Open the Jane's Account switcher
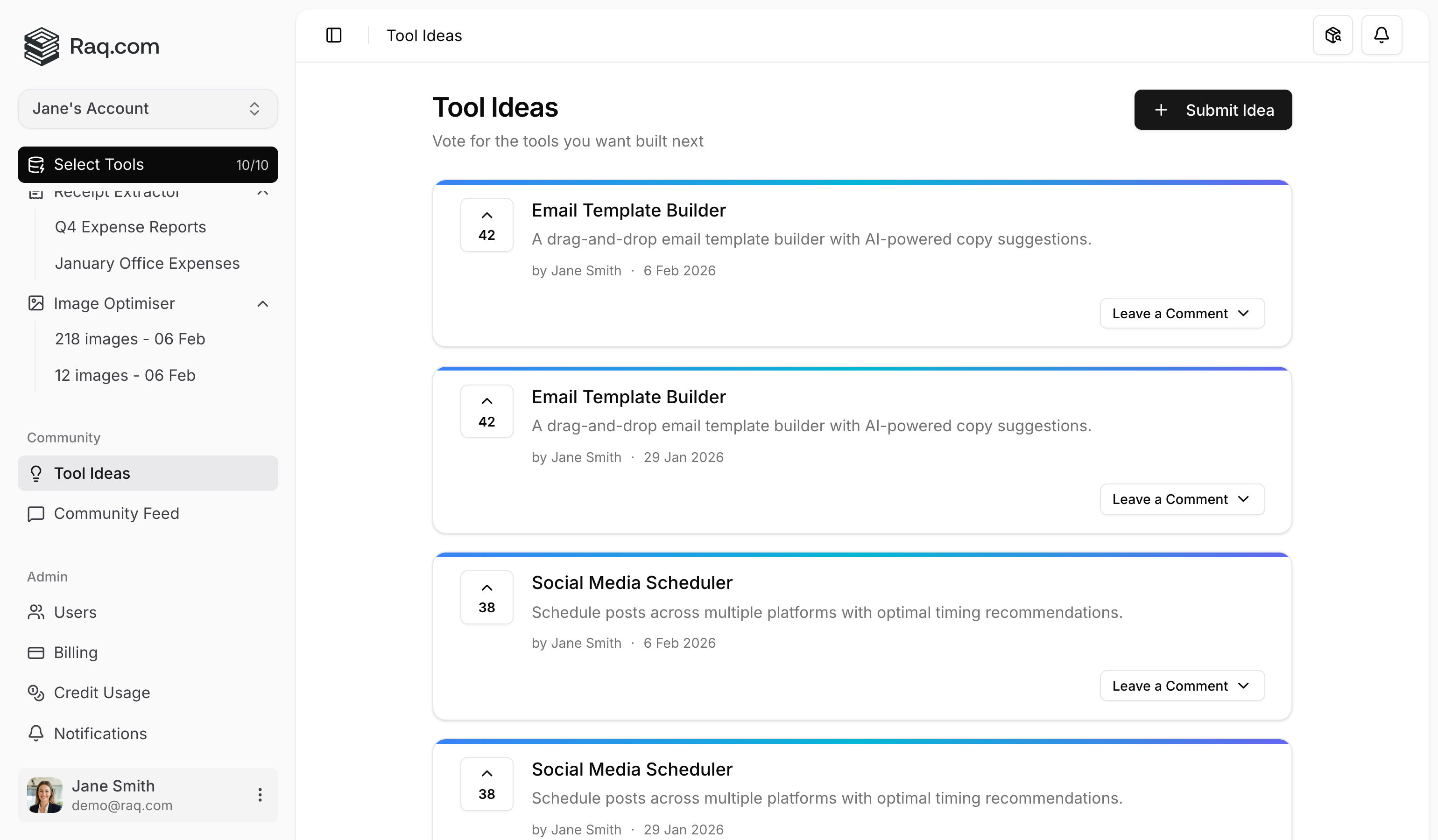The image size is (1438, 840). 148,108
